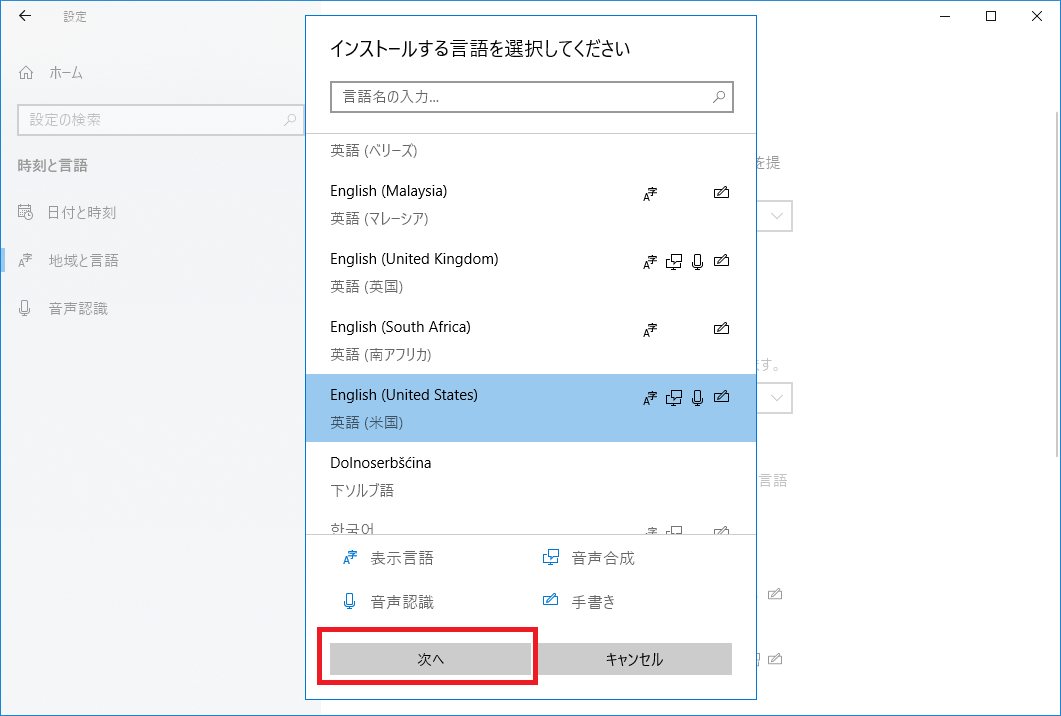Click handwriting icon for English (United Kingdom)

(x=721, y=261)
